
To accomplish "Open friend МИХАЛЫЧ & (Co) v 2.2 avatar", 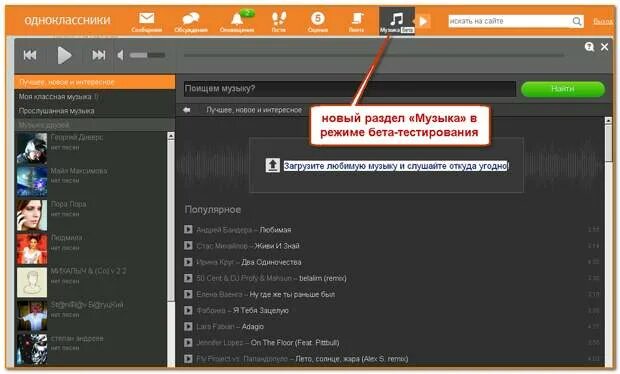I will coord(32,282).
